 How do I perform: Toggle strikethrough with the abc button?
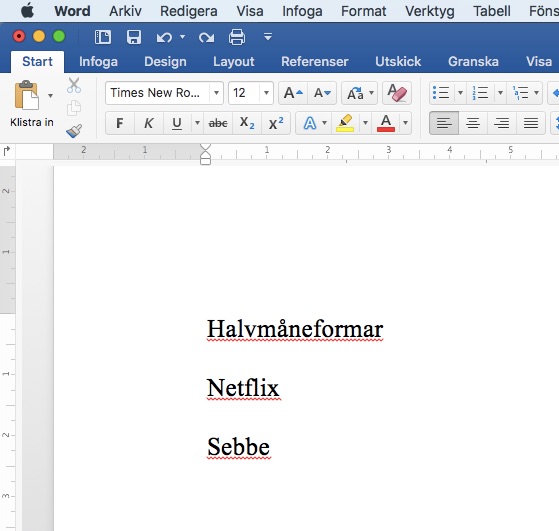click(218, 123)
